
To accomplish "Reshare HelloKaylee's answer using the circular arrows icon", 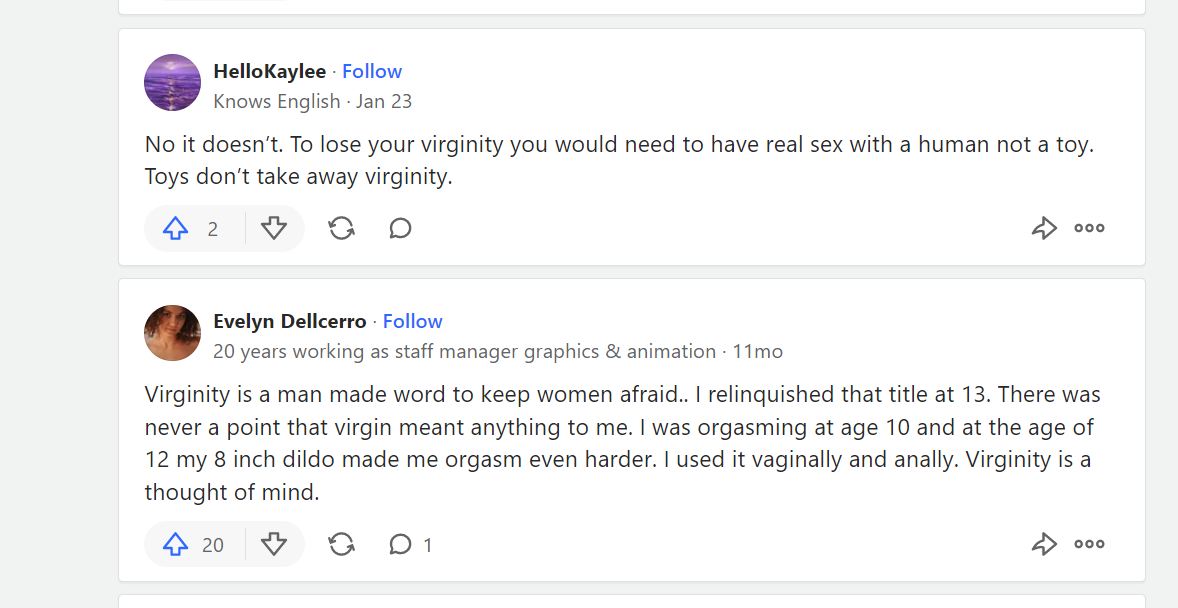I will (x=341, y=228).
